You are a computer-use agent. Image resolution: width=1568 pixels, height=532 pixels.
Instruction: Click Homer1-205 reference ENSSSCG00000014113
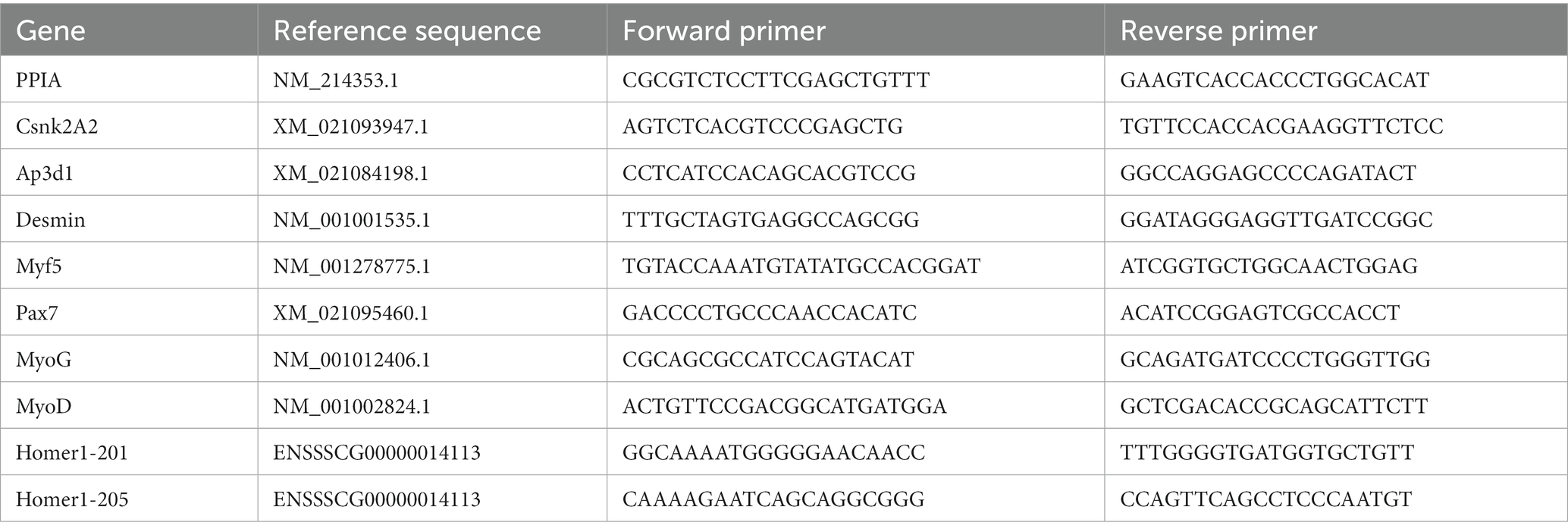point(377,499)
